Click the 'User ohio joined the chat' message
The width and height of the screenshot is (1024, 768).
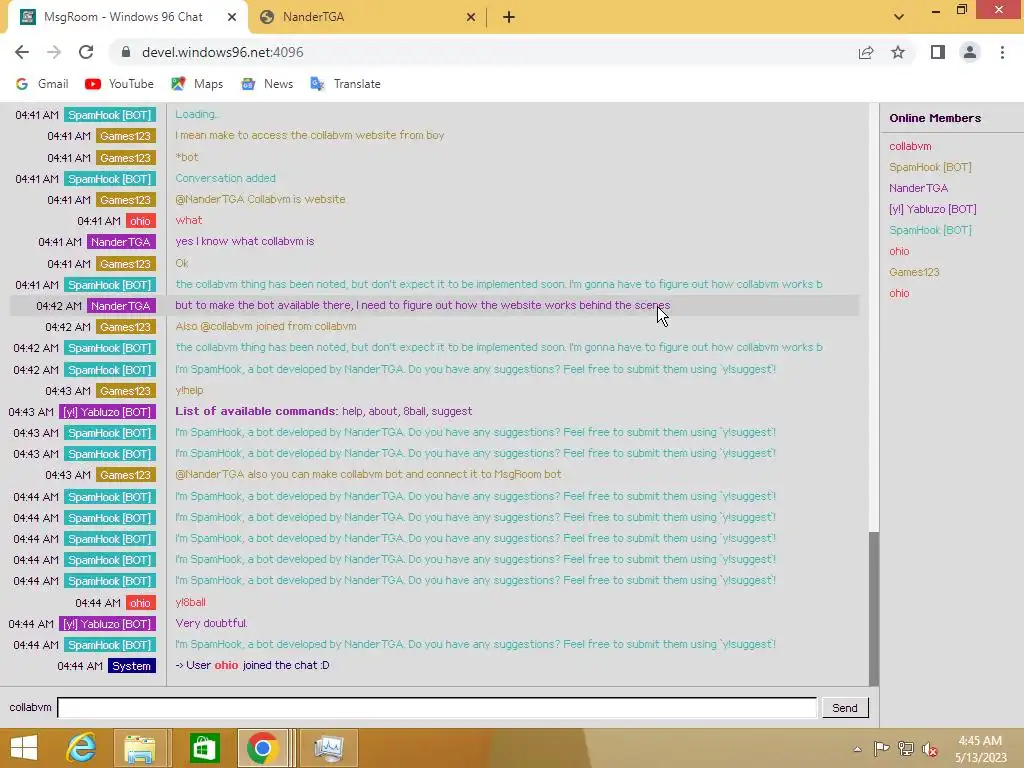[252, 665]
